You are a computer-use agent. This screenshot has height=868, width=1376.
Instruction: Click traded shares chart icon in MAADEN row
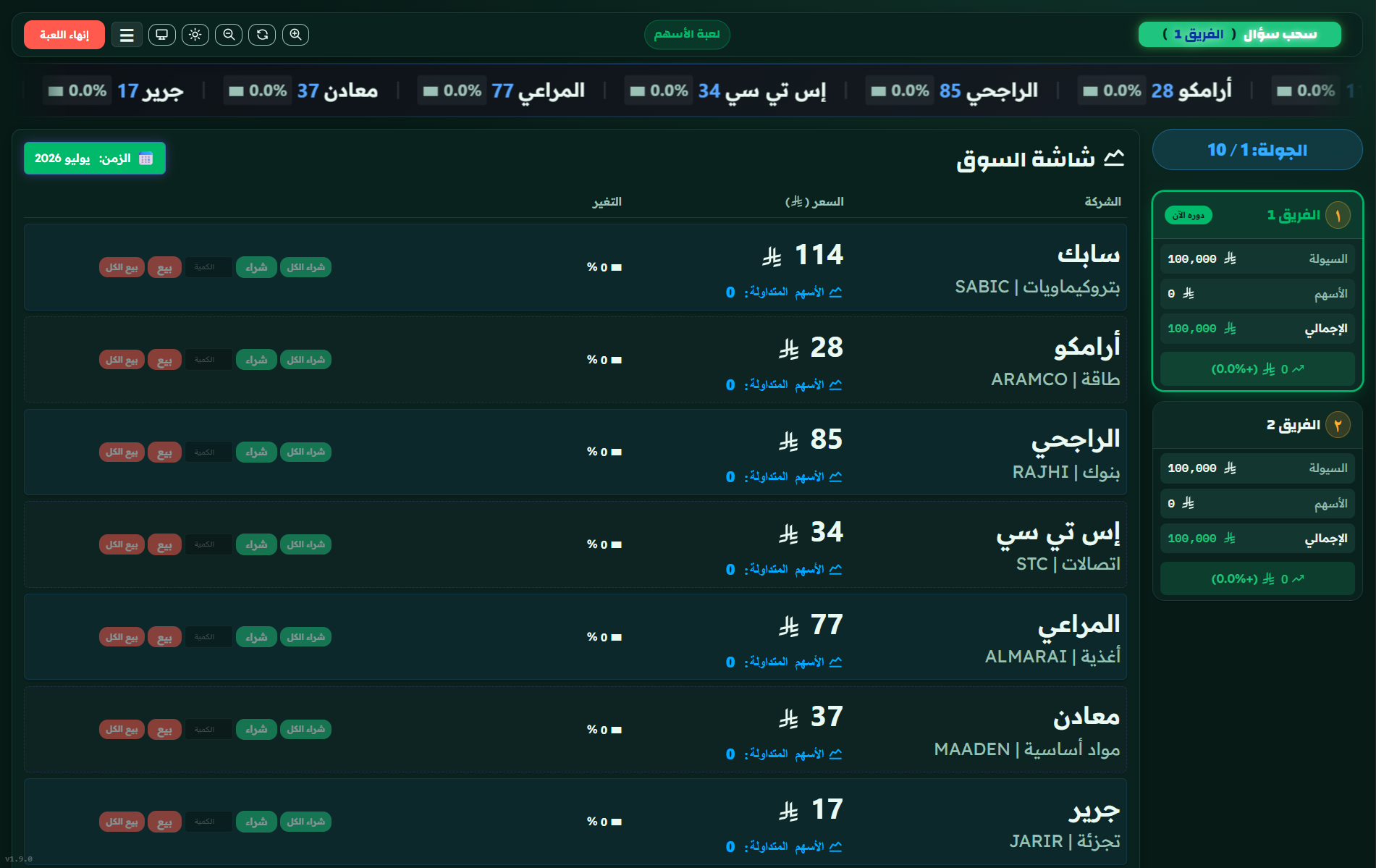coord(836,754)
